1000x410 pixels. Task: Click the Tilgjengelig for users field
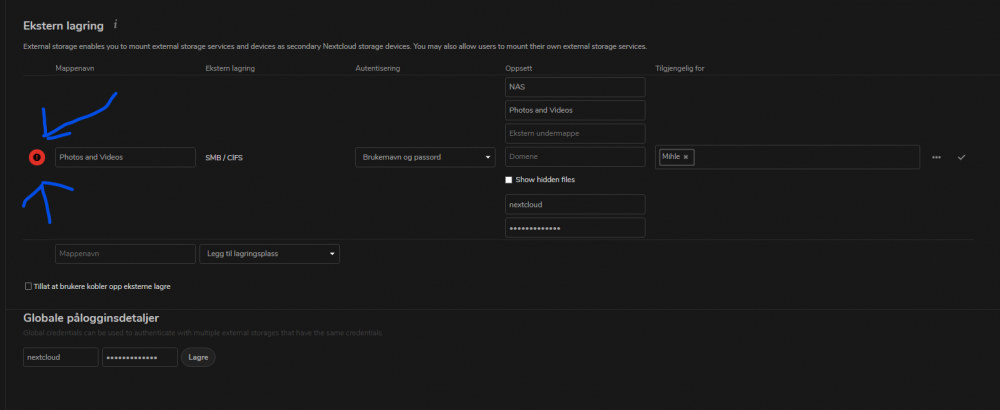coord(787,157)
